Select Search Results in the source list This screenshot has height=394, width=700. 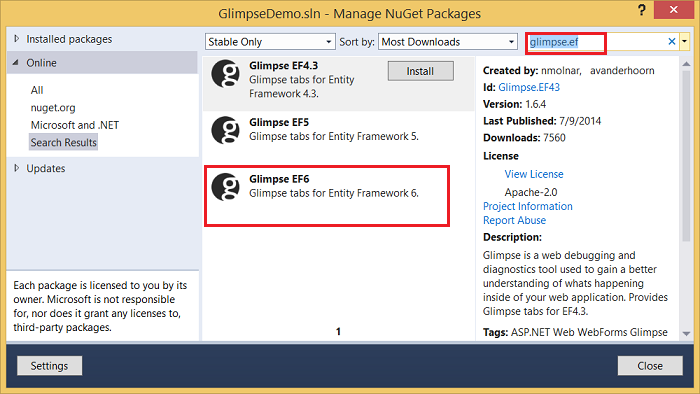tap(63, 142)
